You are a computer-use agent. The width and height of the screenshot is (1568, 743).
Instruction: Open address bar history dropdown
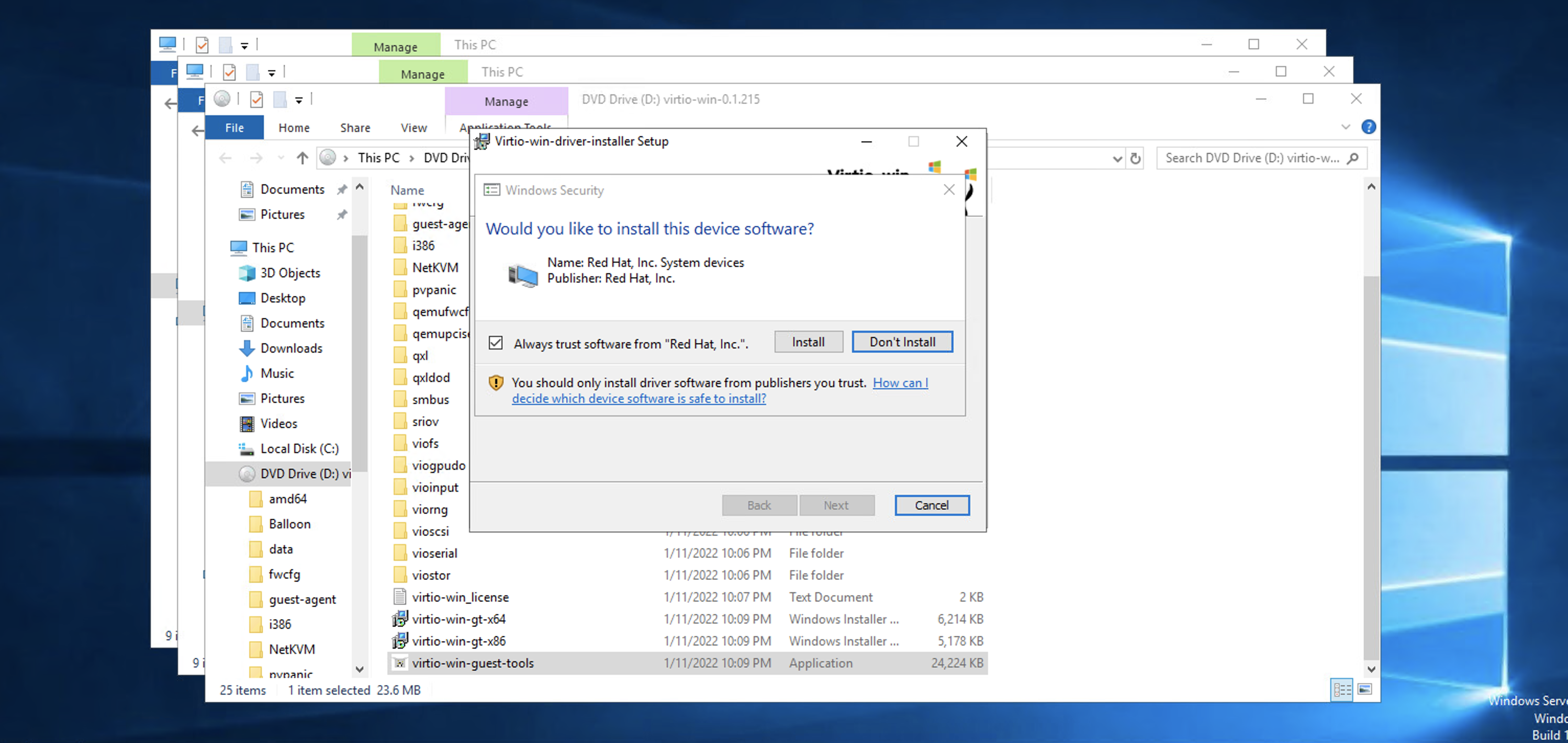point(1117,158)
